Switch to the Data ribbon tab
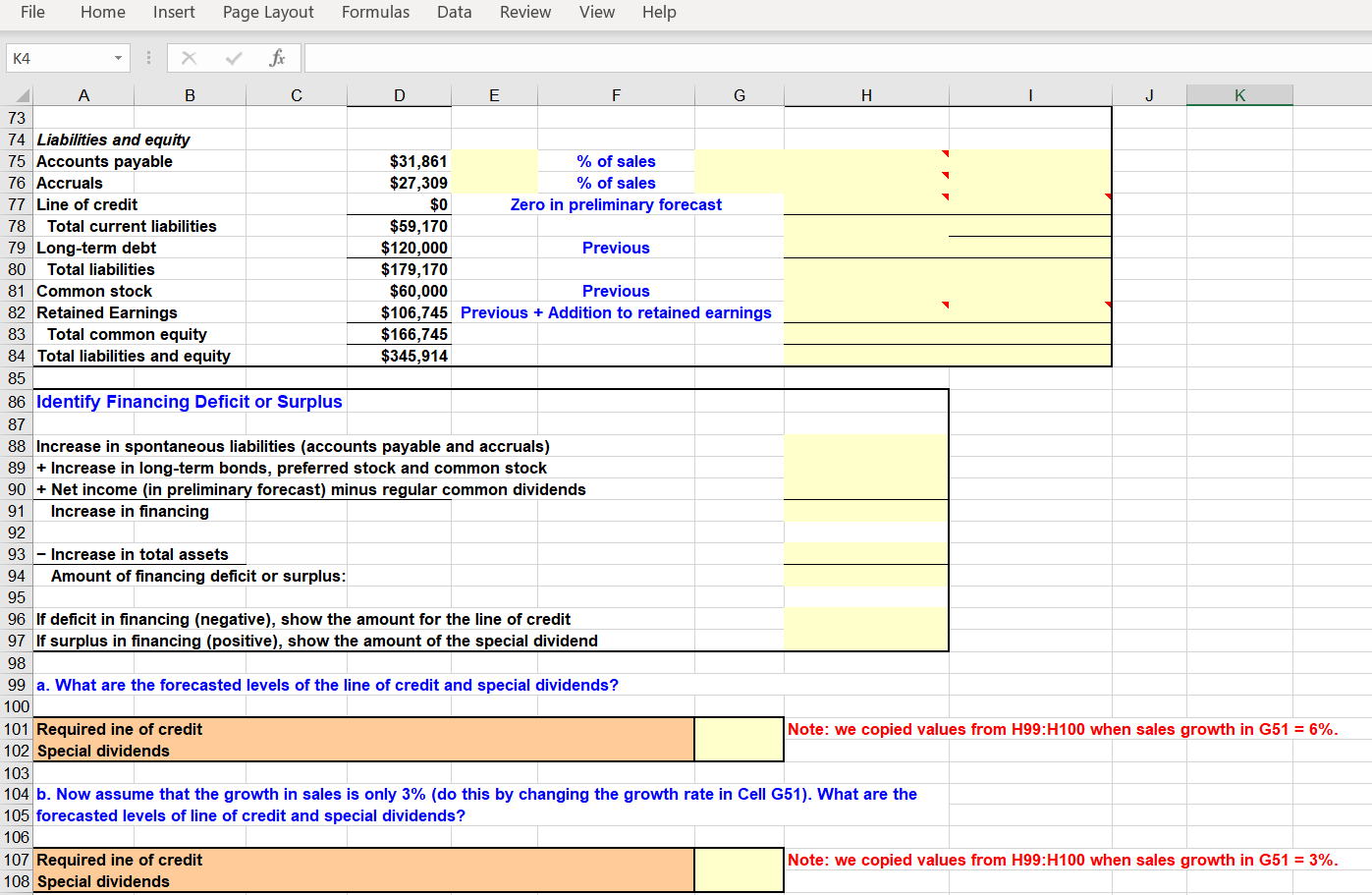This screenshot has width=1372, height=895. point(454,13)
